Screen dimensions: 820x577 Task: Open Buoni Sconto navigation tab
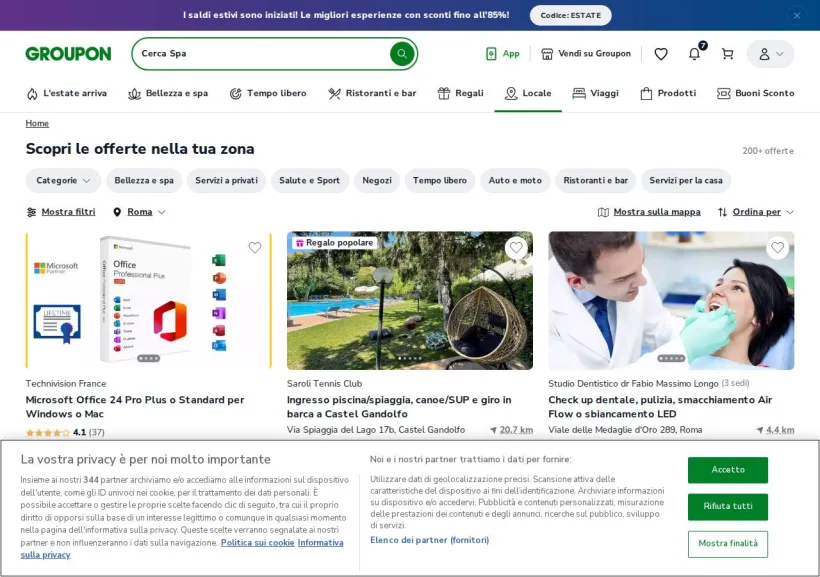(x=755, y=93)
